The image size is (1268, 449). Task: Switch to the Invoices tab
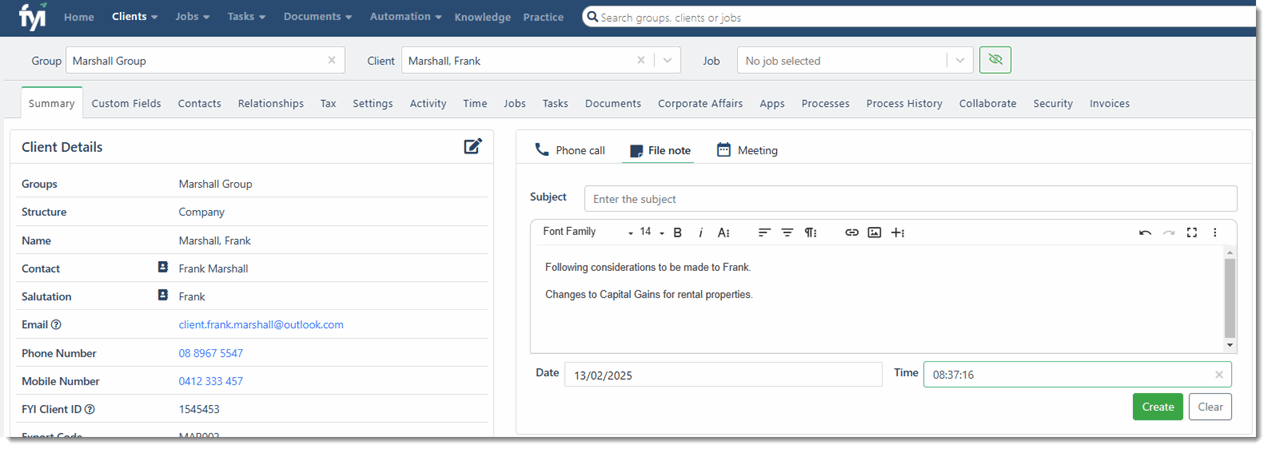coord(1109,103)
